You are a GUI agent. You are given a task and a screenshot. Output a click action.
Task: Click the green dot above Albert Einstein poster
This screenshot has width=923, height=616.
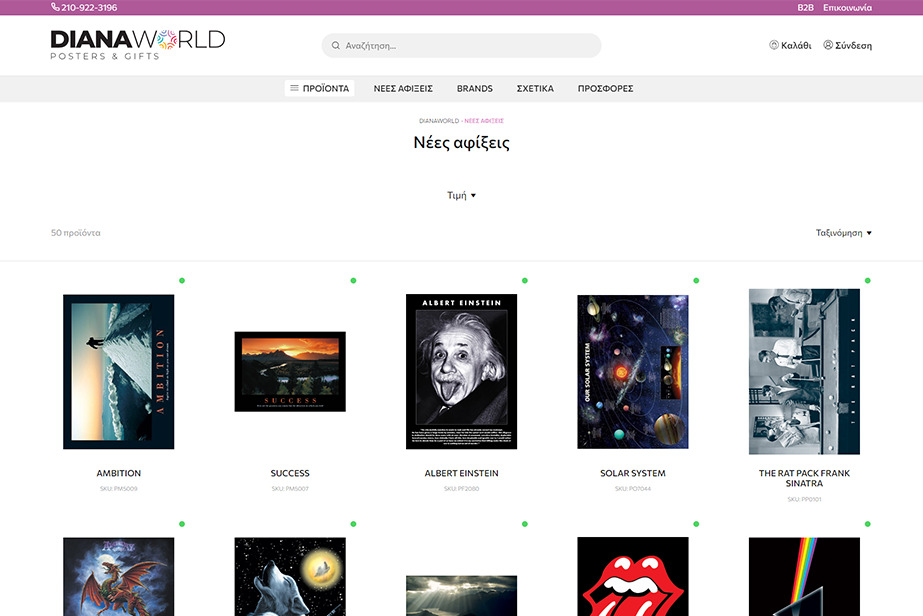point(524,280)
